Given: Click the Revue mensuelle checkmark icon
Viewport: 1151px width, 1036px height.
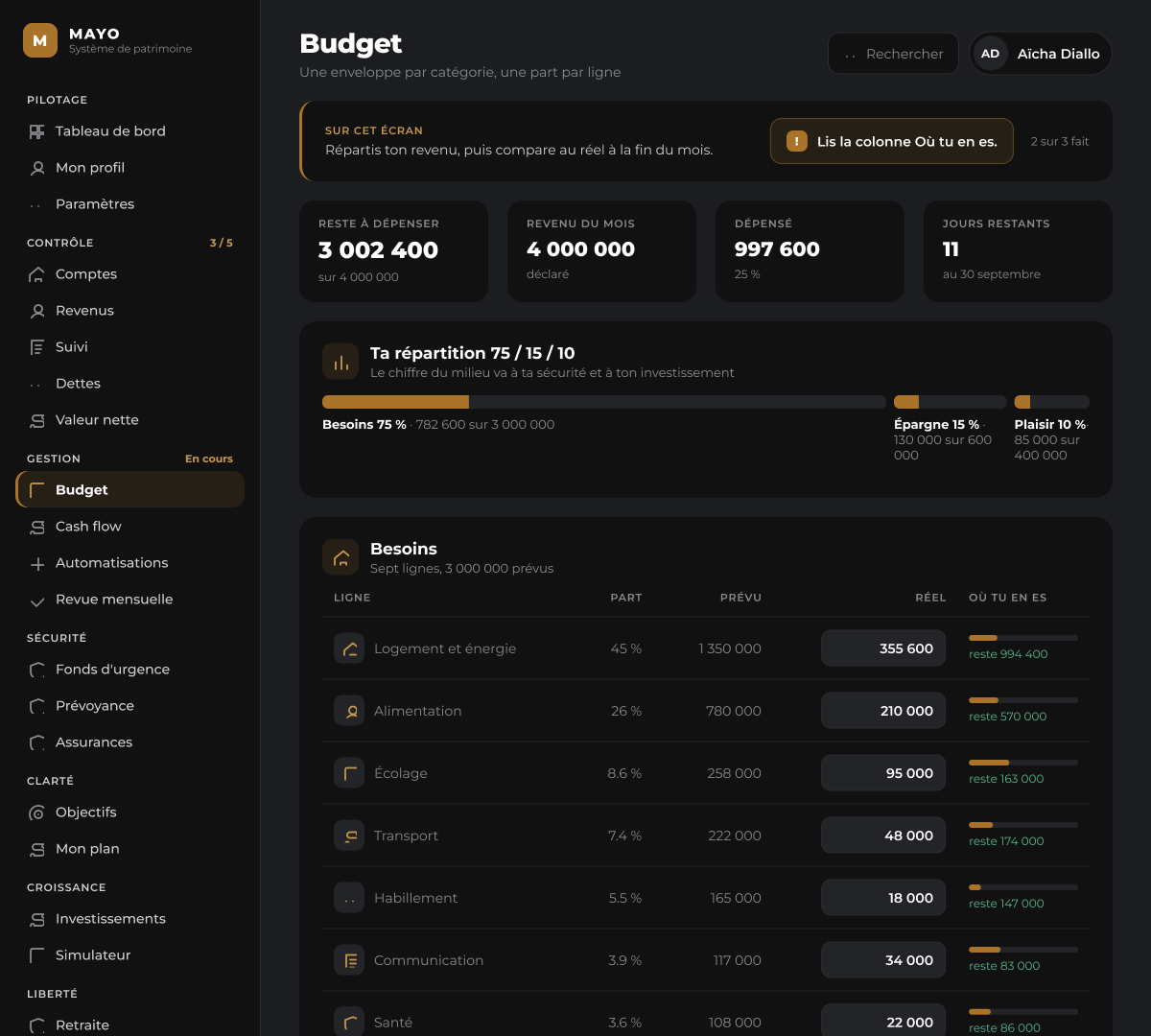Looking at the screenshot, I should 37,600.
